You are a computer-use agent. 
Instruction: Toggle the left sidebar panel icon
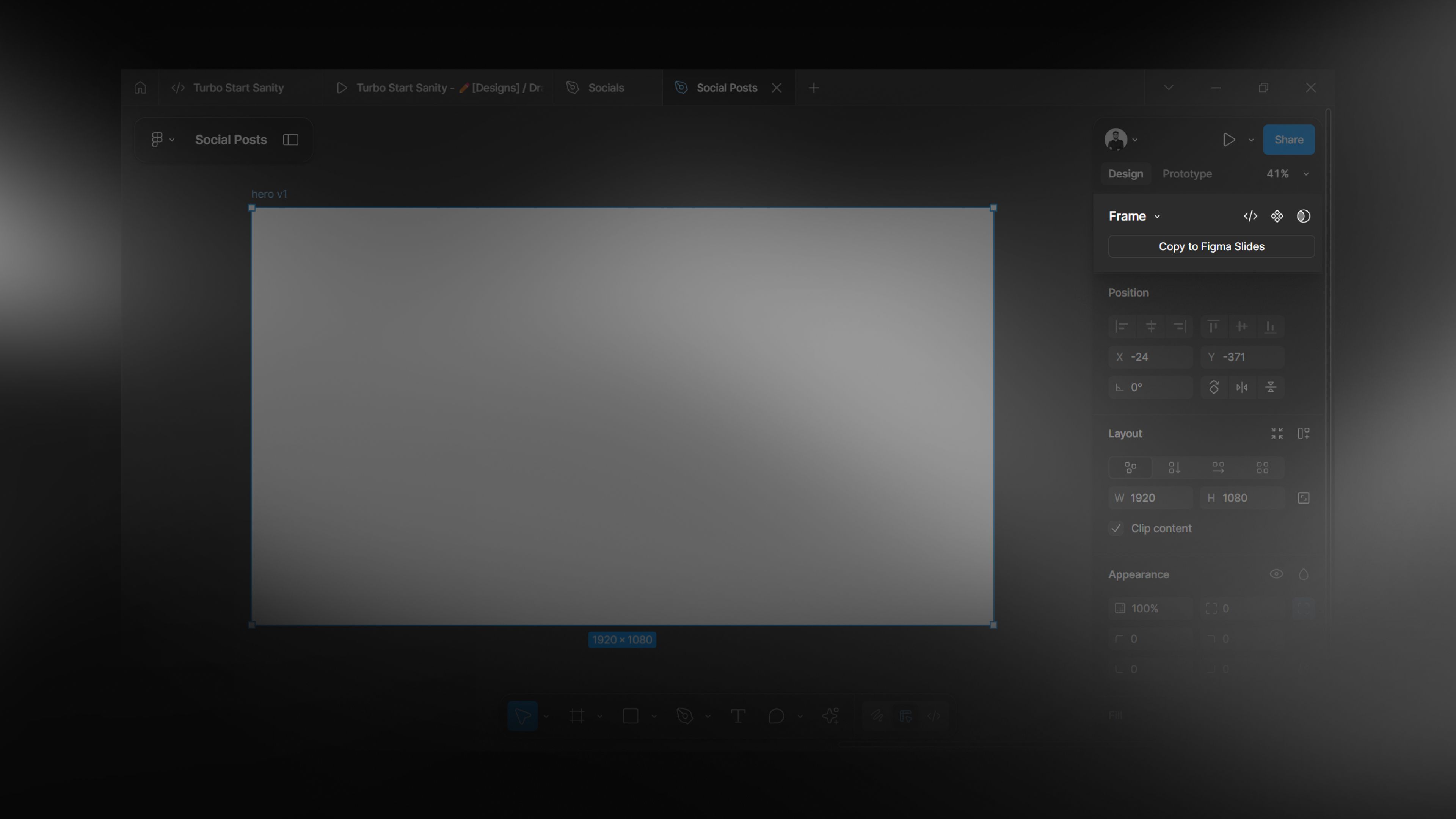coord(290,140)
